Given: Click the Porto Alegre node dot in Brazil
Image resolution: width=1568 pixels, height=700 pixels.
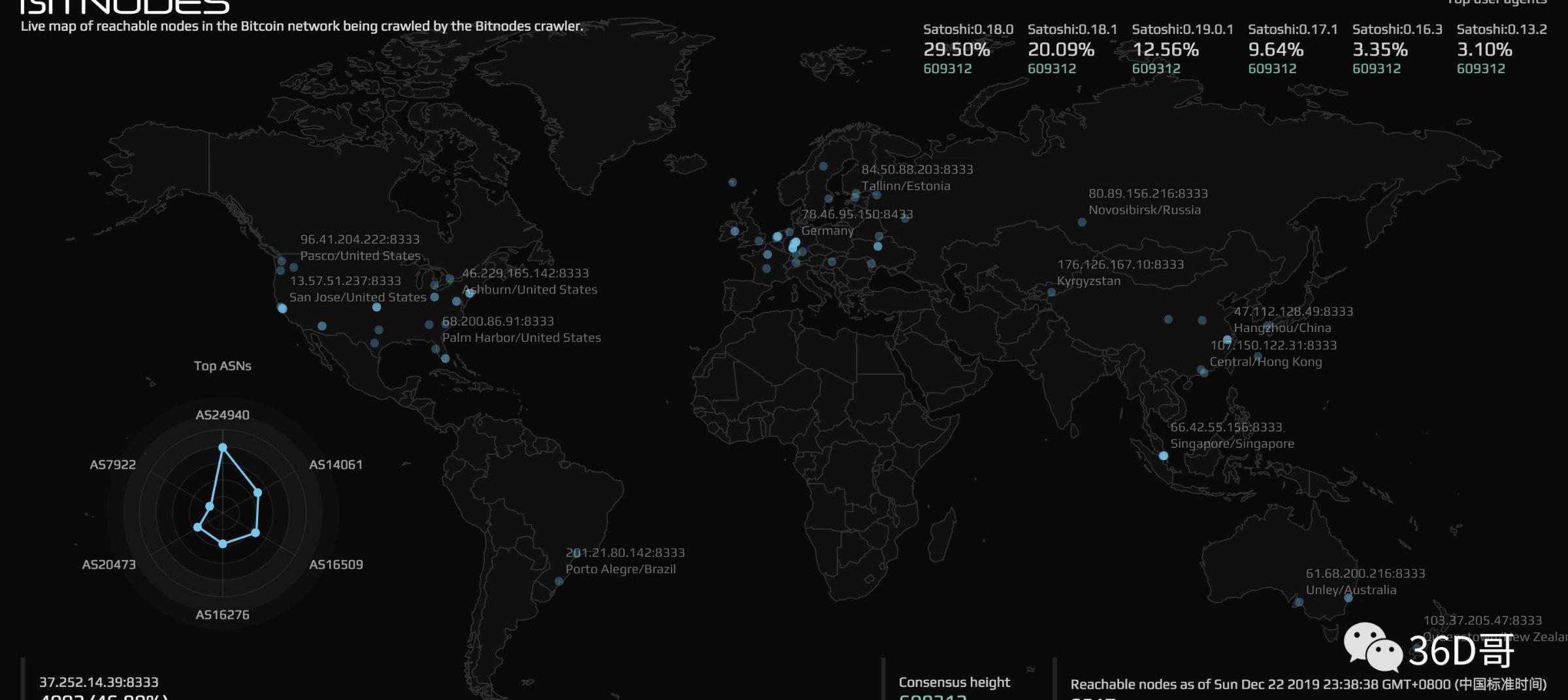Looking at the screenshot, I should (x=559, y=581).
